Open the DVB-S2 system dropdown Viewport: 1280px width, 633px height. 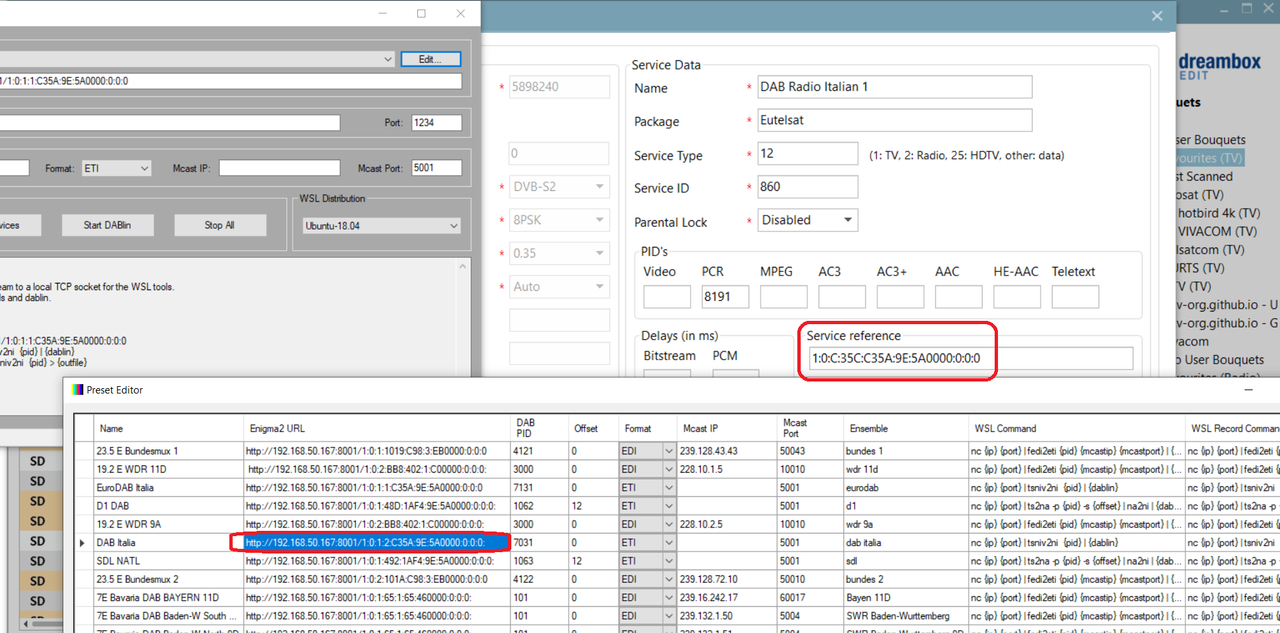(558, 187)
